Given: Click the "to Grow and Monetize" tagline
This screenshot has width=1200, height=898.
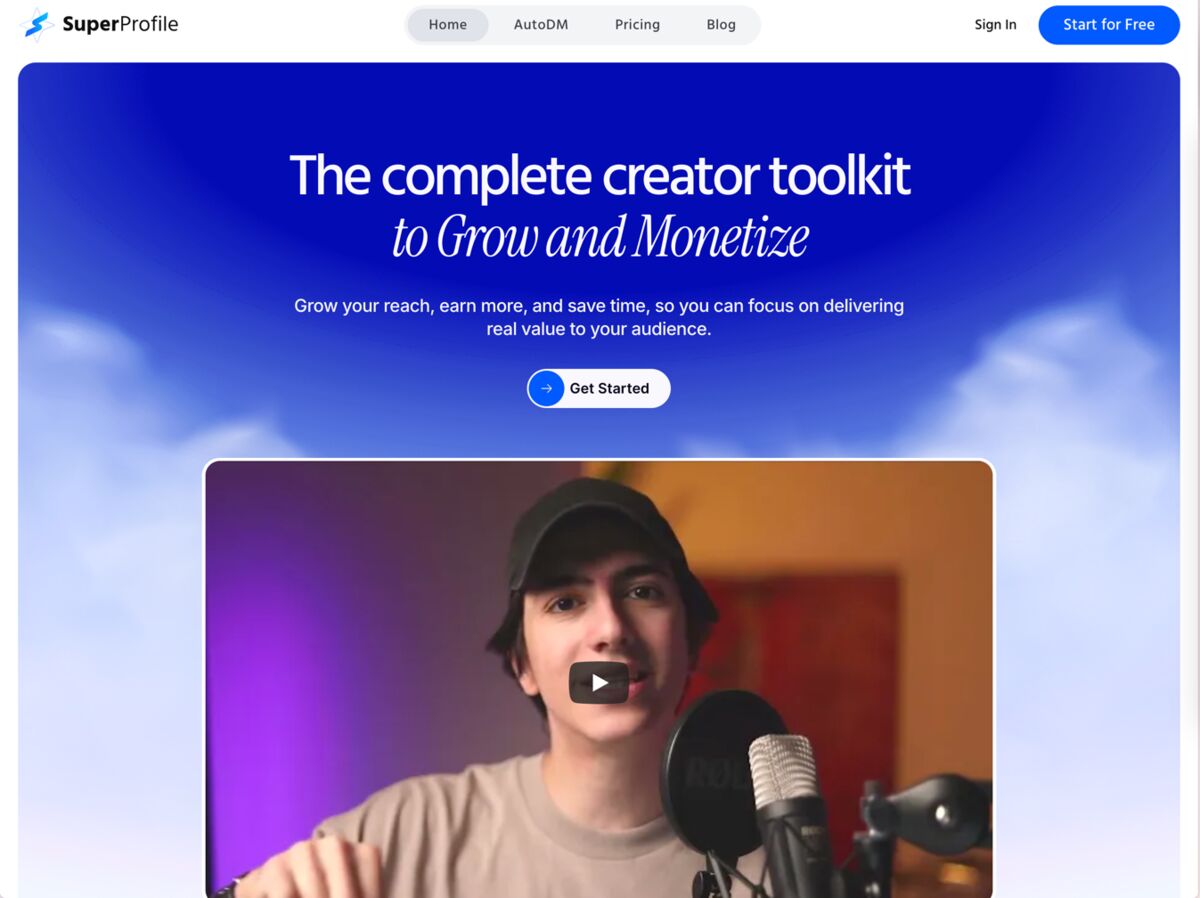Looking at the screenshot, I should (x=600, y=237).
